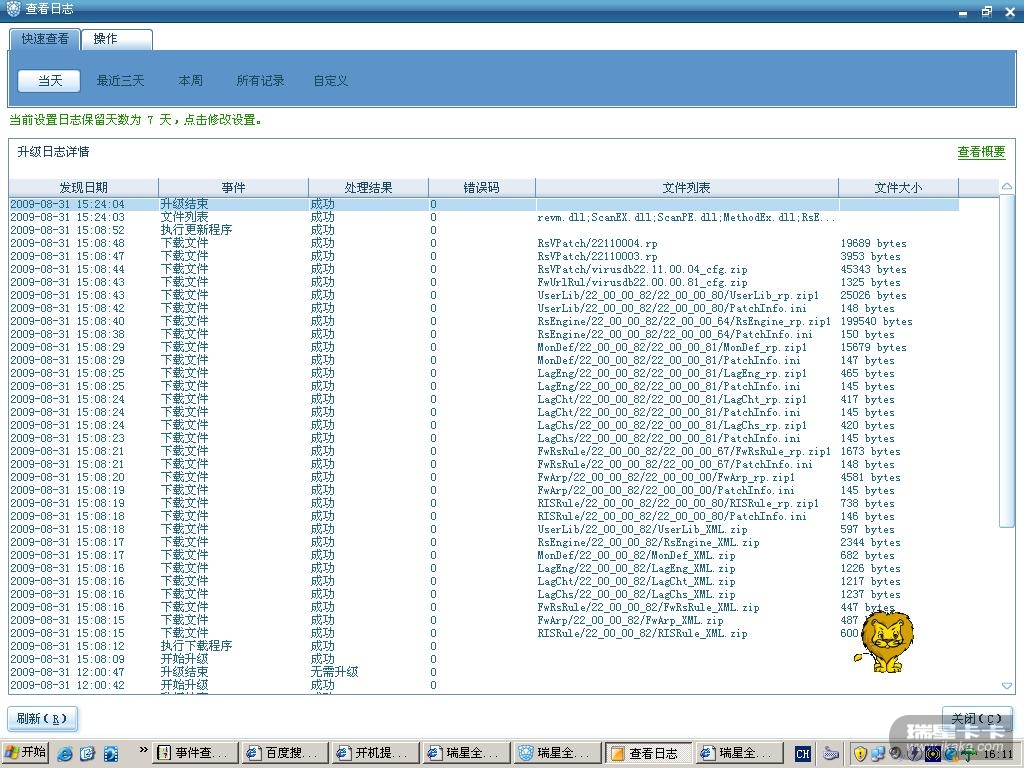
Task: Click the 关闭(C) button
Action: (x=976, y=719)
